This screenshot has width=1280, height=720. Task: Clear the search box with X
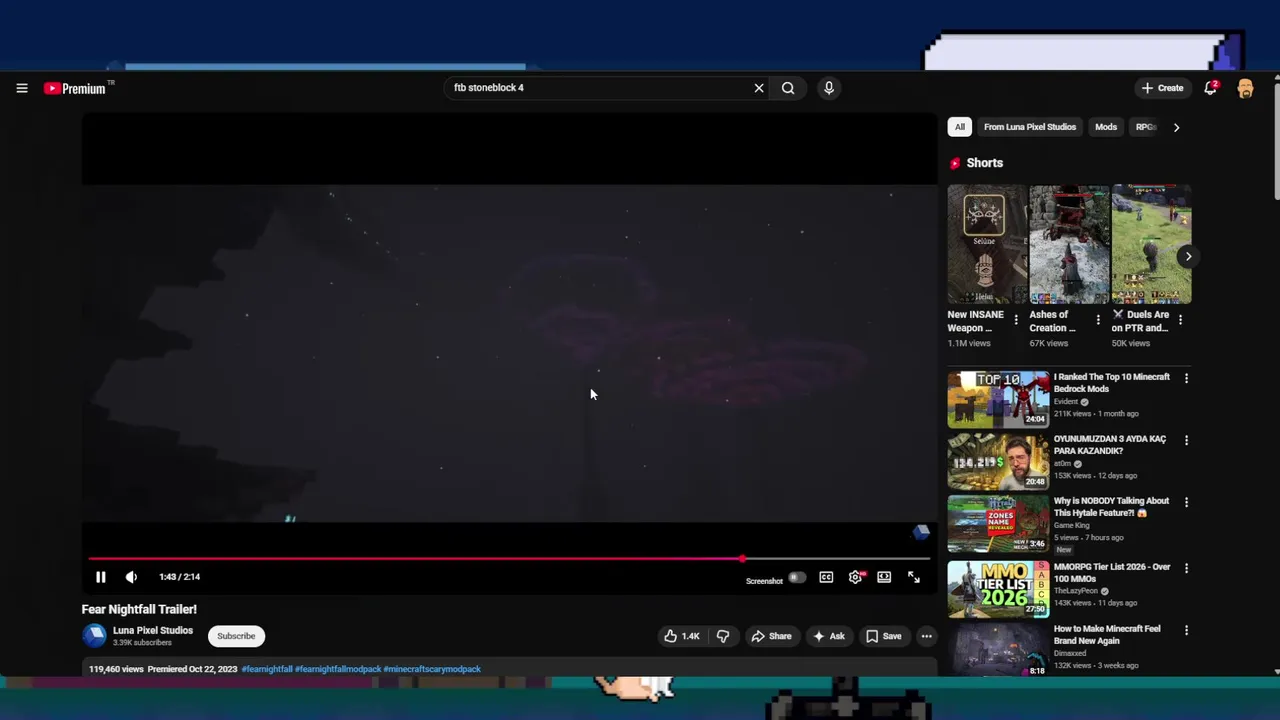tap(759, 88)
